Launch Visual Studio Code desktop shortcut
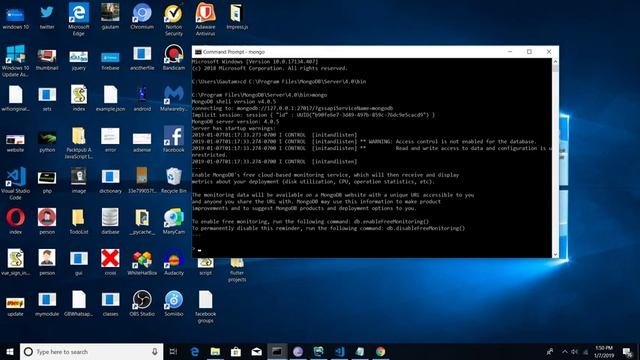This screenshot has height=360, width=640. (x=16, y=184)
